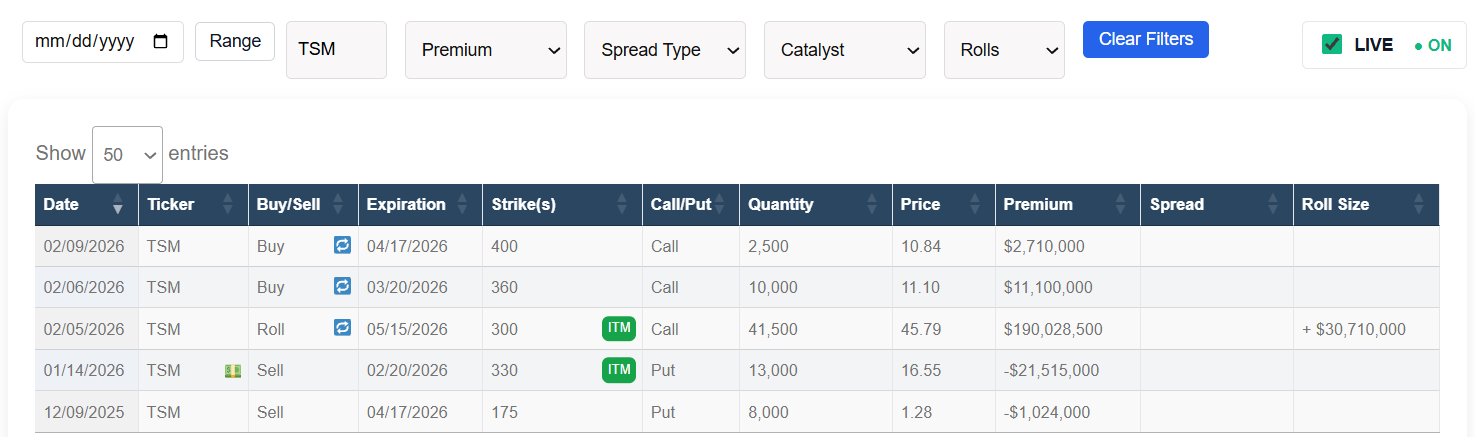Viewport: 1475px width, 437px height.
Task: Expand the Spread Type dropdown
Action: click(664, 50)
